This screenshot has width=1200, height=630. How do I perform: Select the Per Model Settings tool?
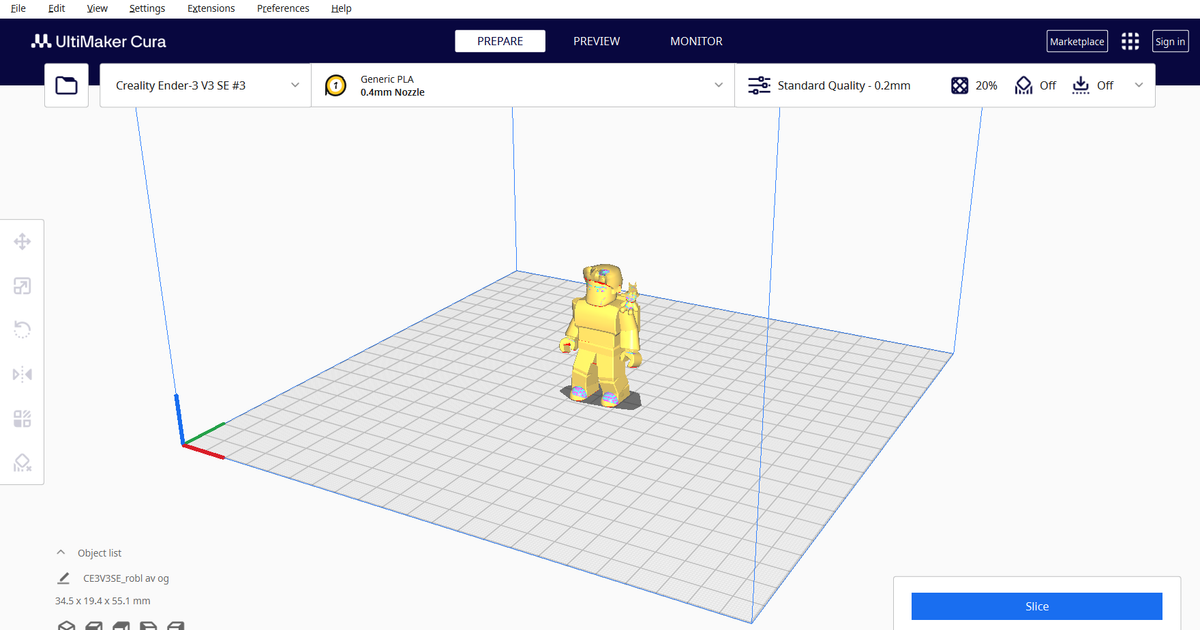[x=22, y=418]
